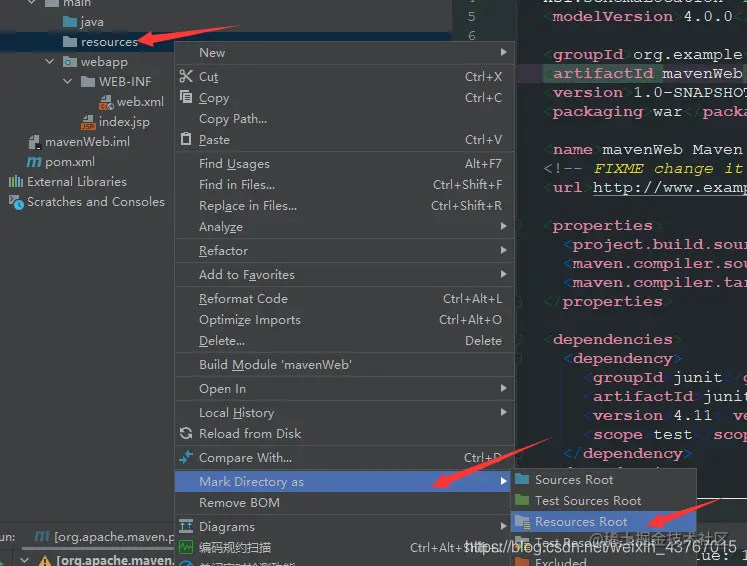Open the Local History submenu arrow

click(504, 412)
